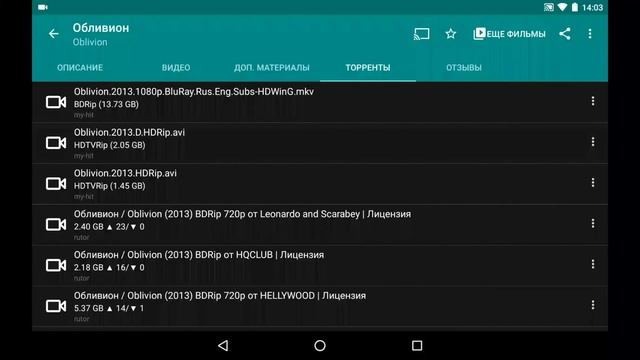Image resolution: width=640 pixels, height=360 pixels.
Task: Select Oblivion.2013.D.HDRip.avi title
Action: pos(129,133)
